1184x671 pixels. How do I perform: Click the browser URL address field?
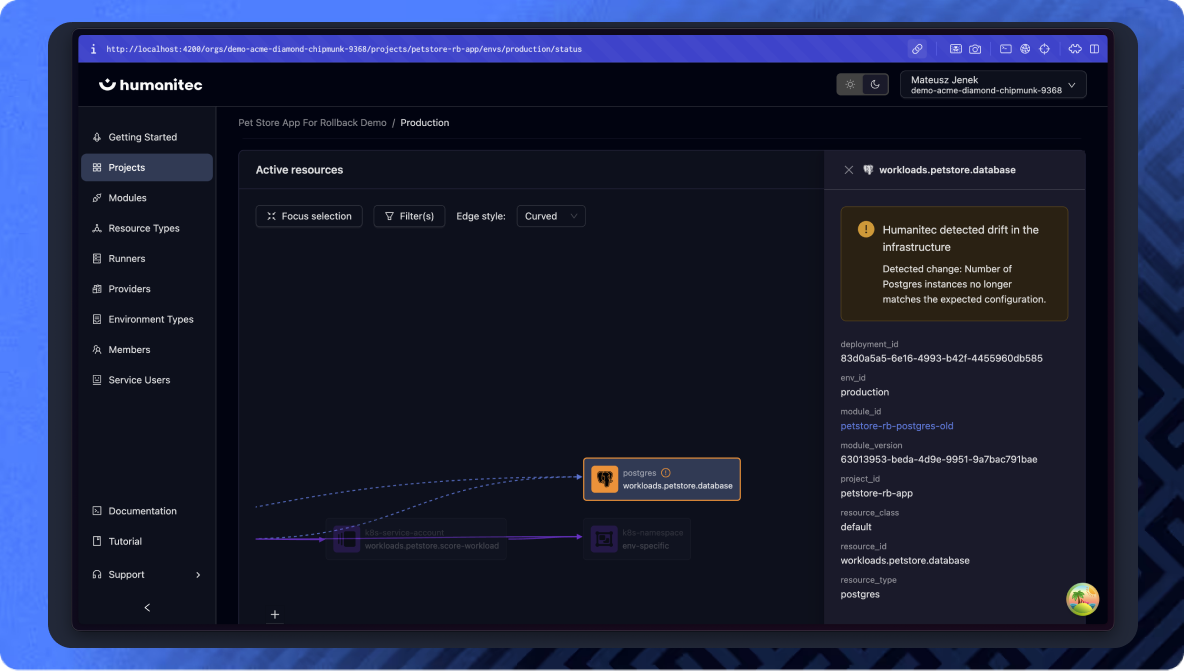[x=344, y=49]
